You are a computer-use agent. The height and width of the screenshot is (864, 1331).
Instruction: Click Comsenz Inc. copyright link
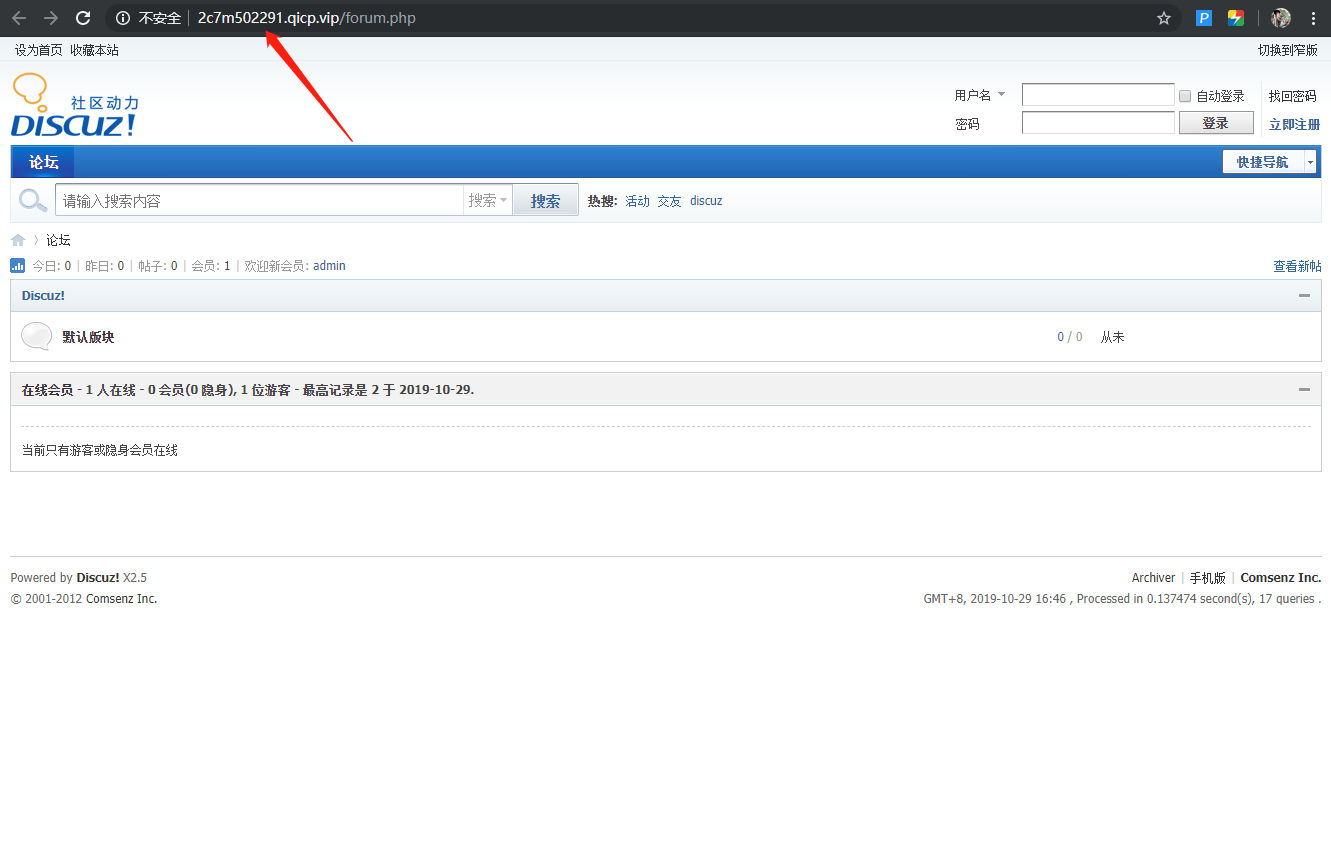pos(121,599)
